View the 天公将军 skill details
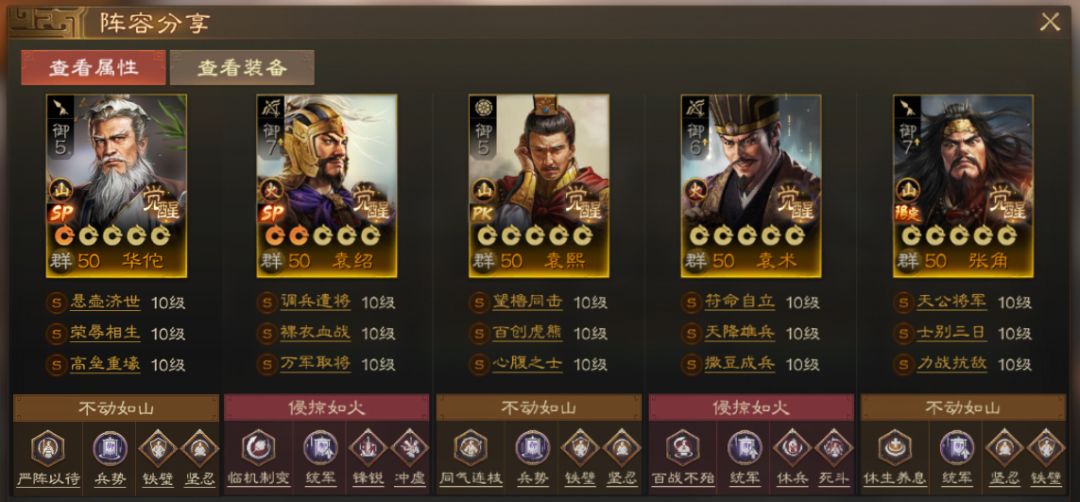Image resolution: width=1080 pixels, height=502 pixels. click(x=952, y=302)
